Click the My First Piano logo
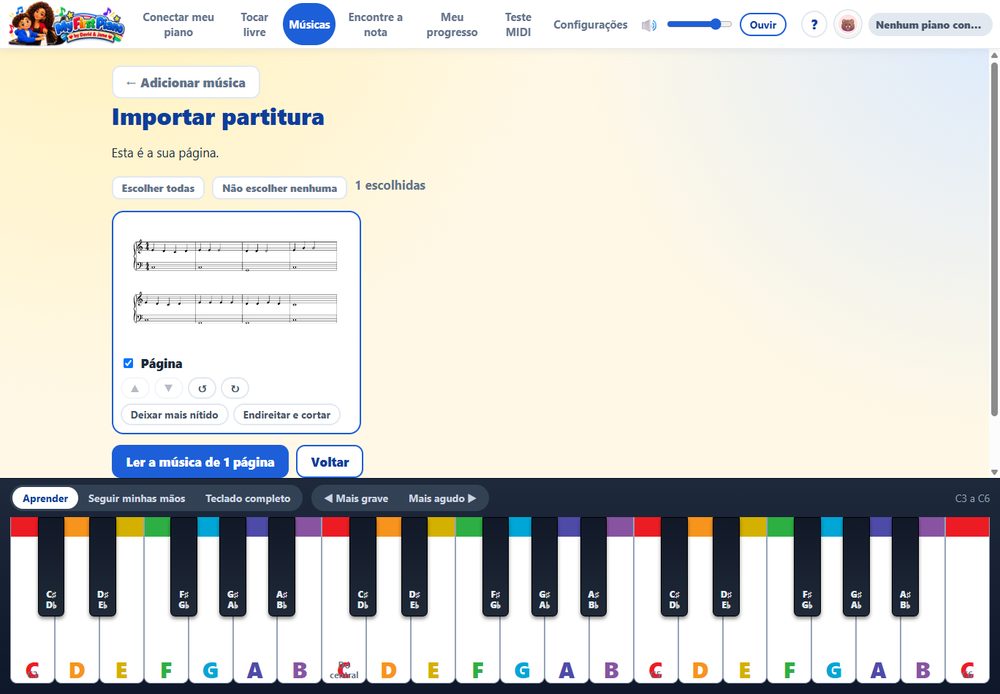The height and width of the screenshot is (694, 1000). click(x=66, y=24)
